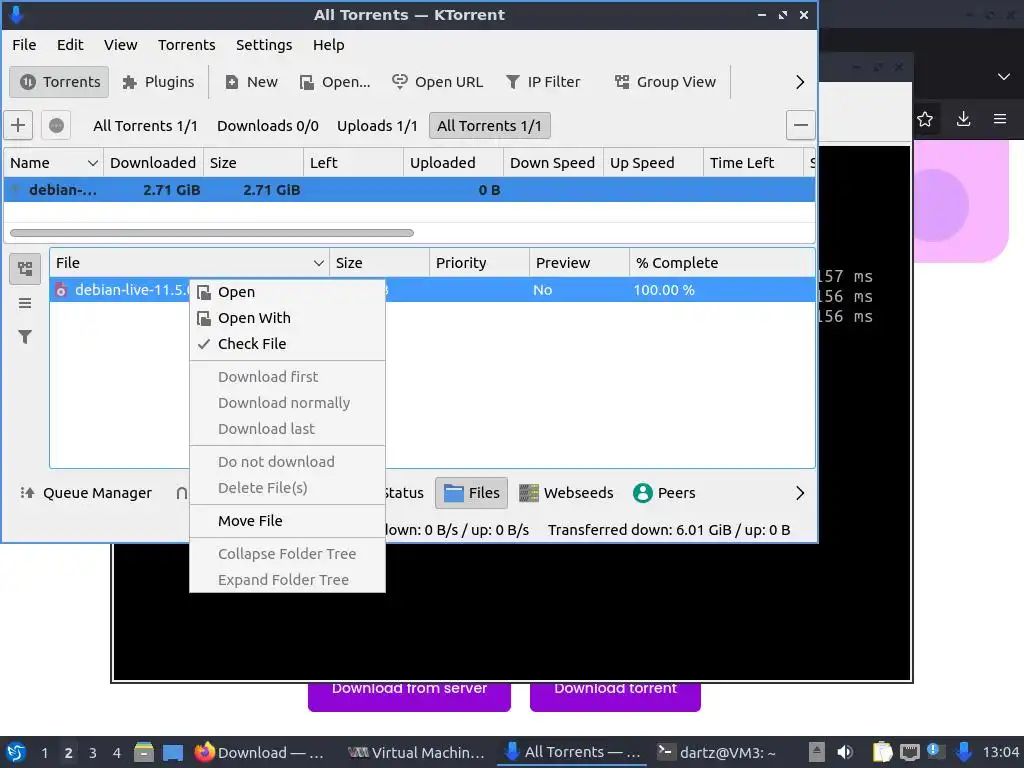Click the volume icon in system tray
This screenshot has height=768, width=1024.
point(845,752)
